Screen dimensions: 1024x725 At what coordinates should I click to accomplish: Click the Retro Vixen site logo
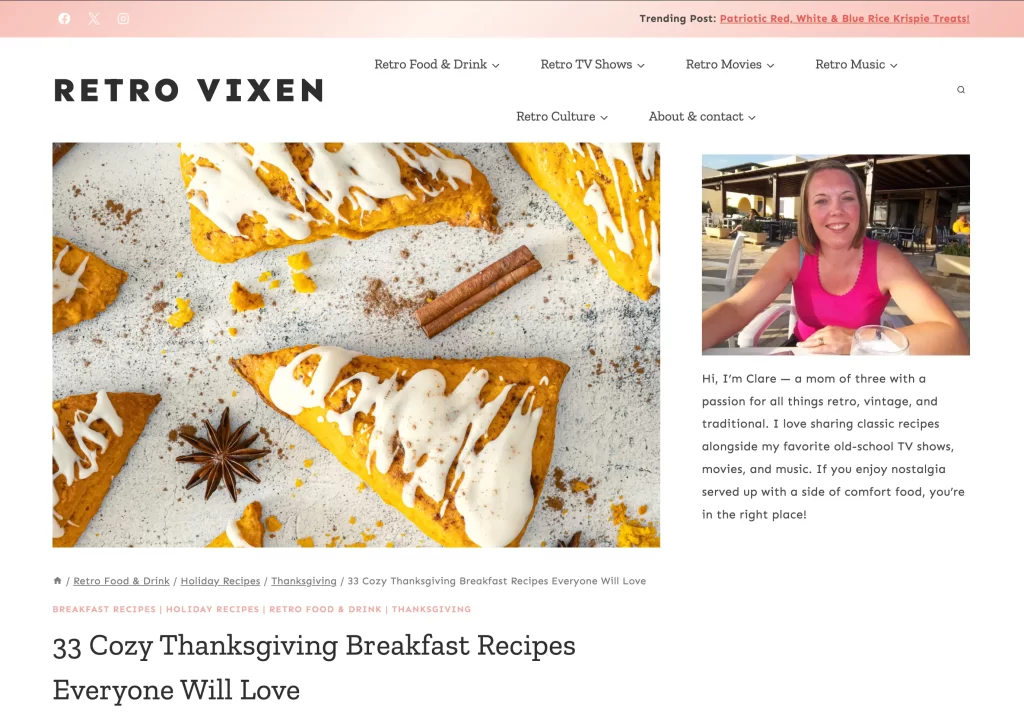click(x=189, y=90)
